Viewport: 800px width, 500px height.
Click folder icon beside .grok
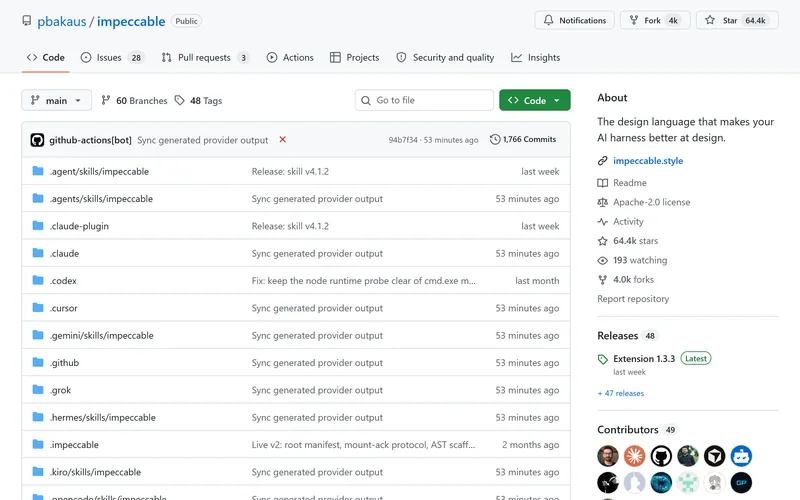coord(38,390)
